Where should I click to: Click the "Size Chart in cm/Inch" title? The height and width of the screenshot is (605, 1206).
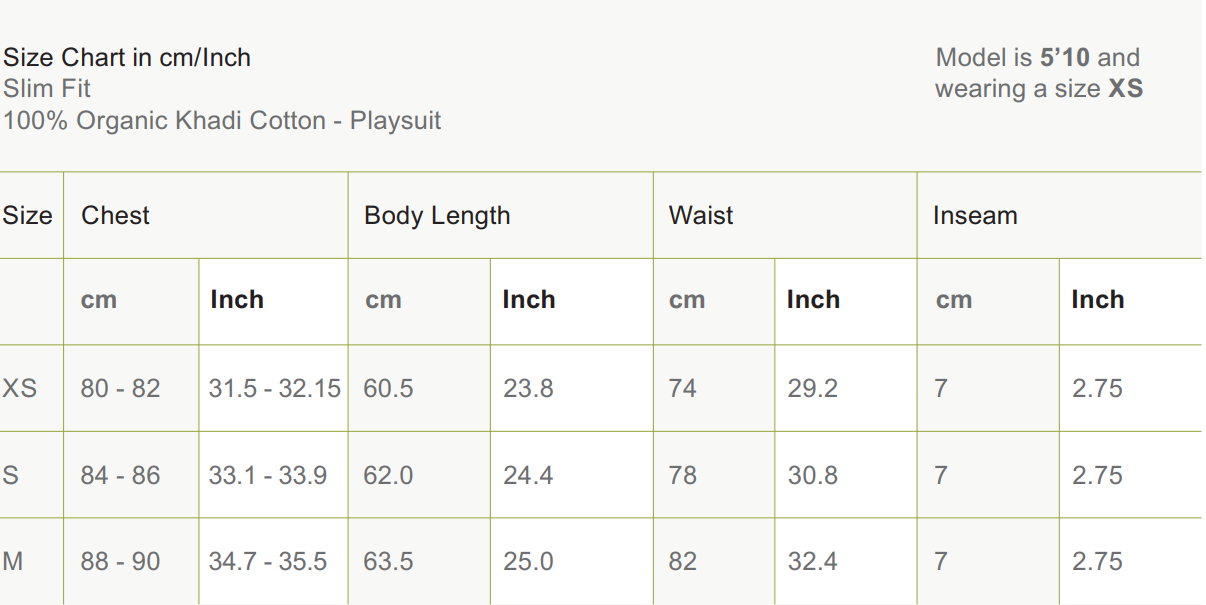tap(127, 58)
